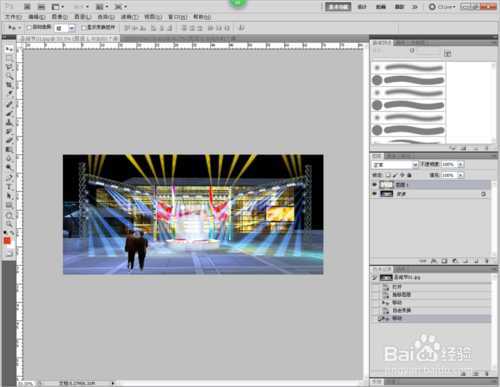Click the highlighted Essentials workspace button

pyautogui.click(x=338, y=7)
